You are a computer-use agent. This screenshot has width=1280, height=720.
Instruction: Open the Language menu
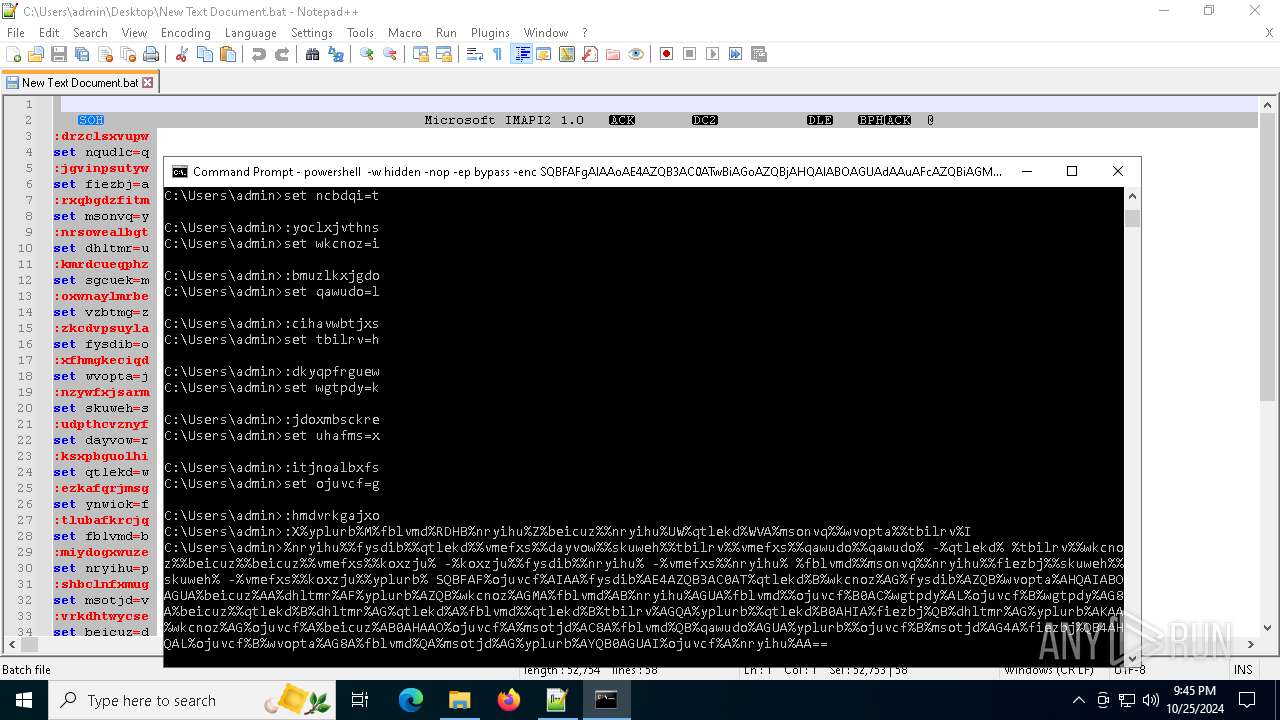(x=251, y=33)
